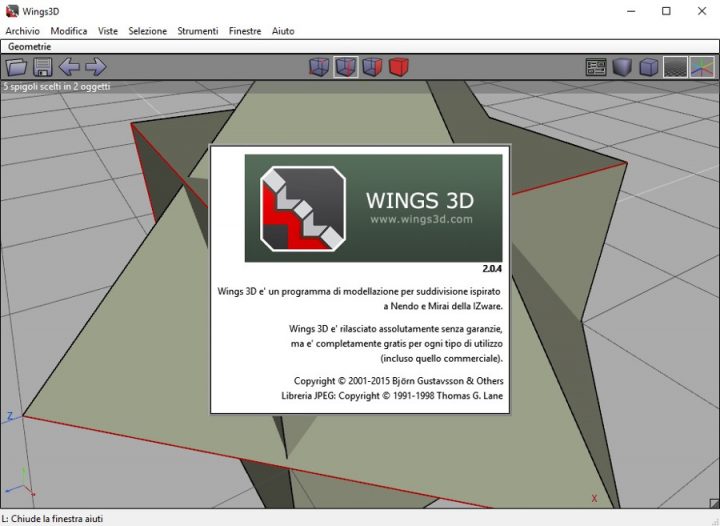Close the Wings3D window
This screenshot has height=526, width=720.
[702, 11]
